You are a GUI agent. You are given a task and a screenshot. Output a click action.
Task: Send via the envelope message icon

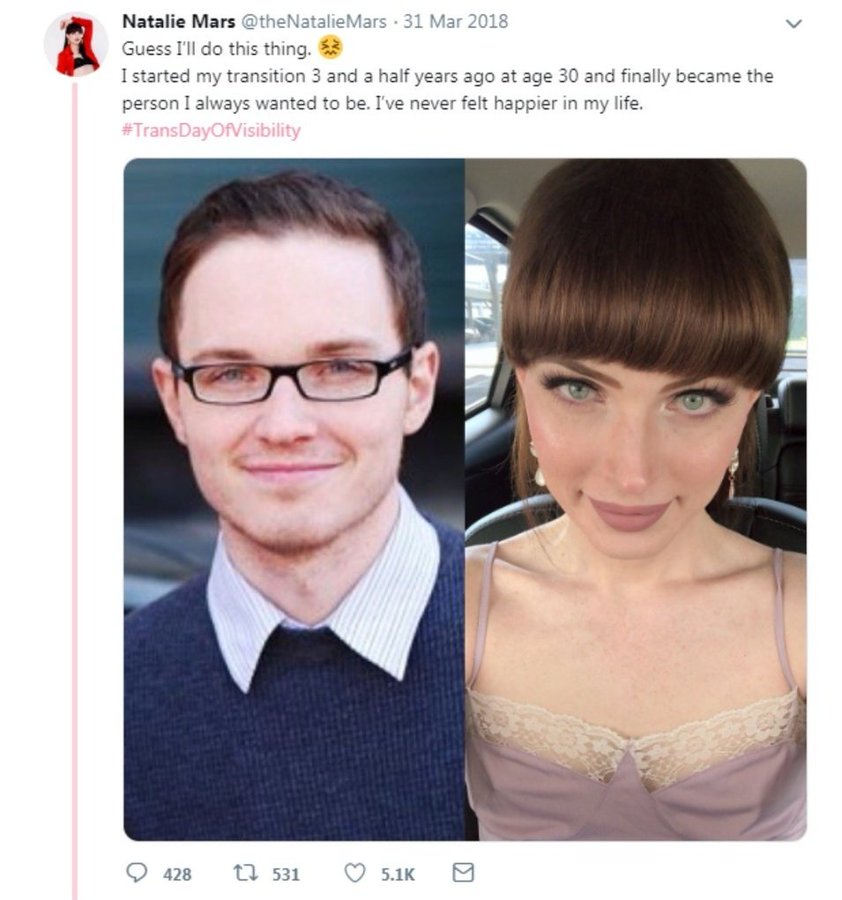tap(463, 872)
